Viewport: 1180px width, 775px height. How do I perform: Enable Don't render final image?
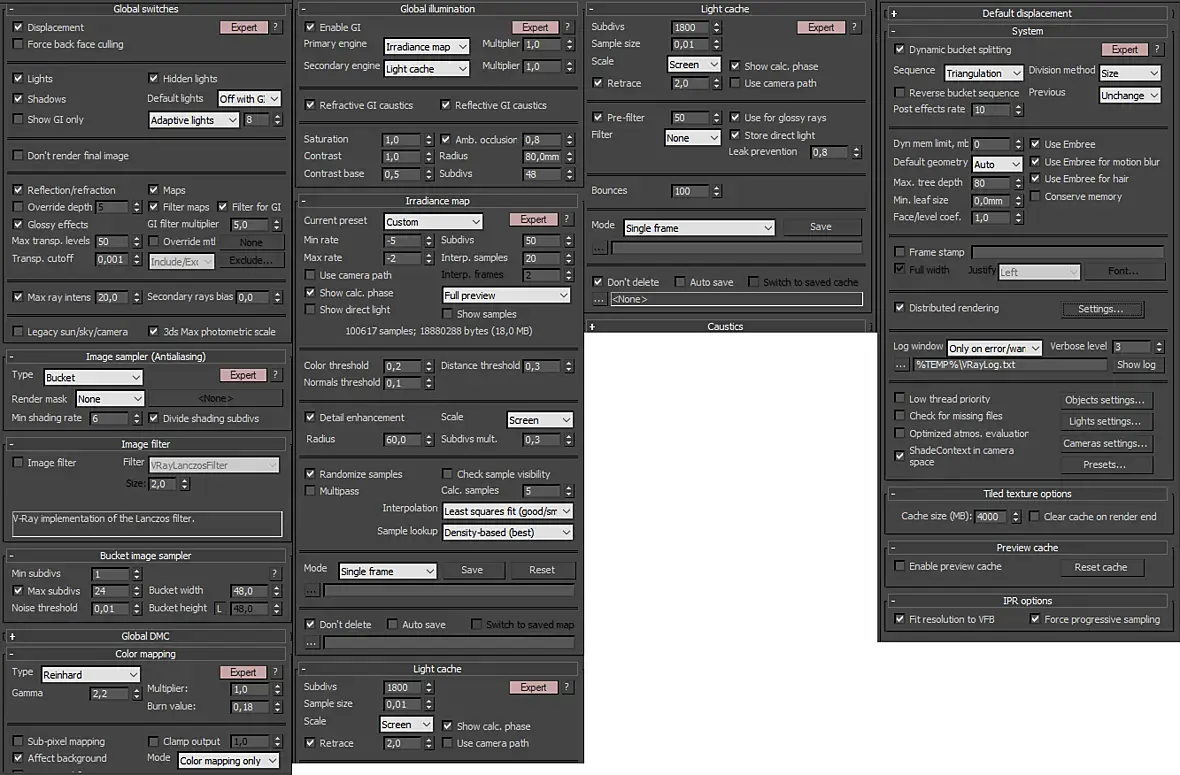pyautogui.click(x=18, y=156)
